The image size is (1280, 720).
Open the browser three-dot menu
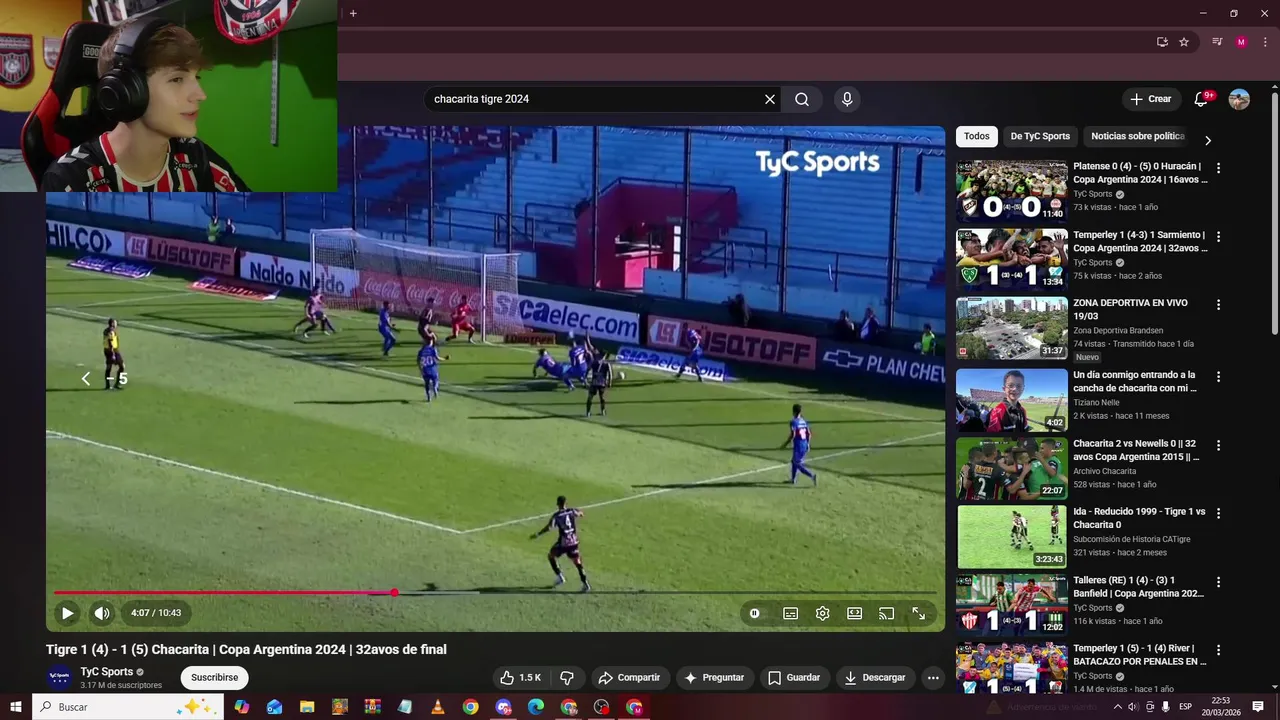click(1265, 42)
